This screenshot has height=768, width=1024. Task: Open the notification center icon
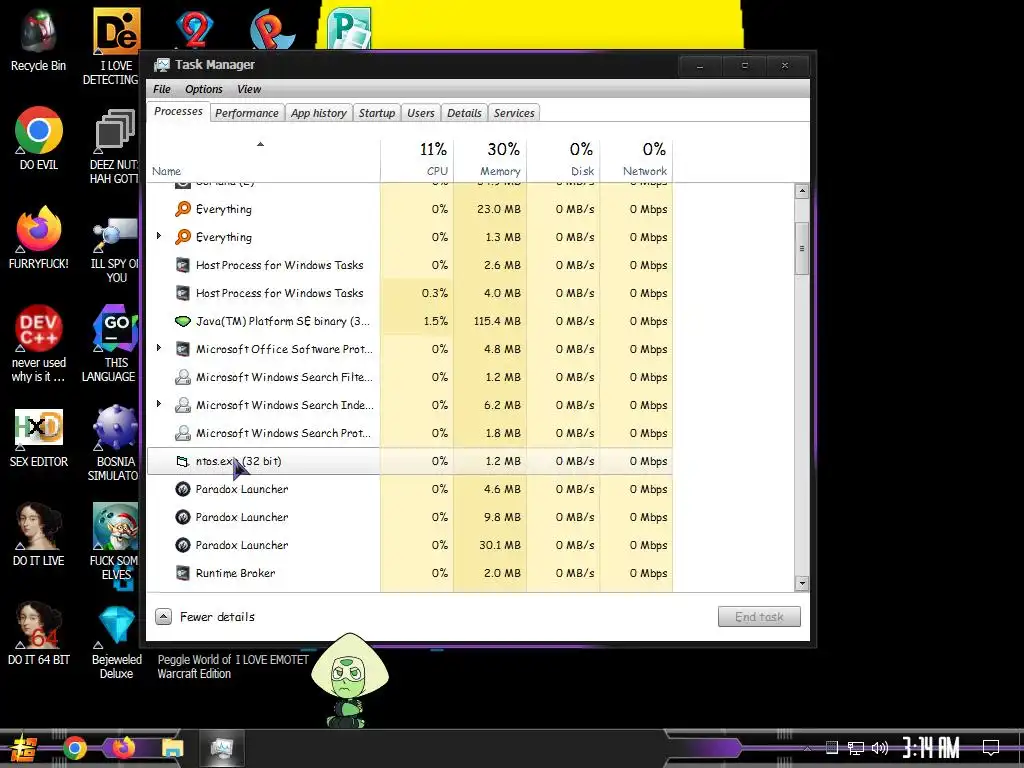[991, 747]
